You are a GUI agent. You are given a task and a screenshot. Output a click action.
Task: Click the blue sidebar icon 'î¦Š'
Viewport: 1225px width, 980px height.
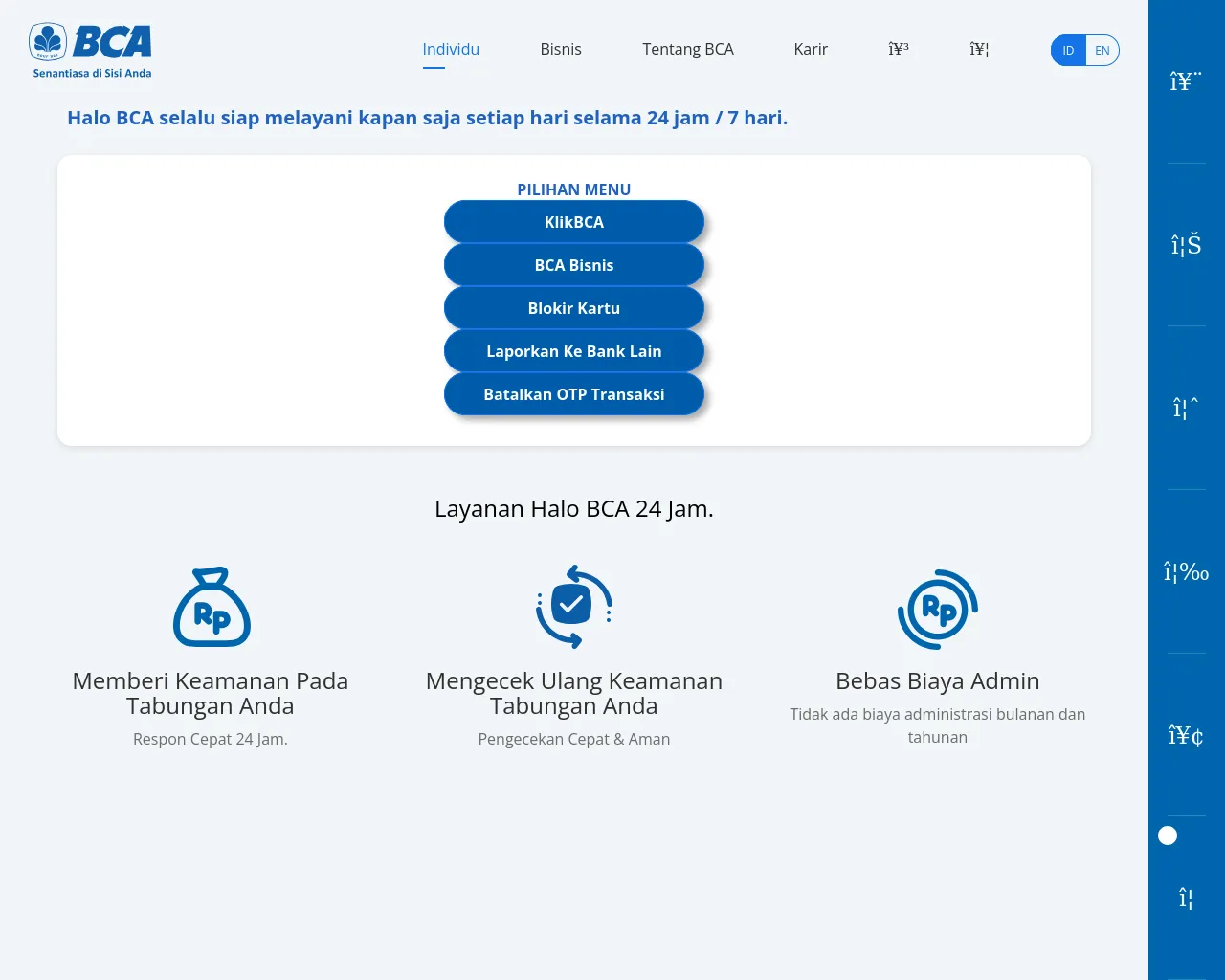(x=1186, y=246)
